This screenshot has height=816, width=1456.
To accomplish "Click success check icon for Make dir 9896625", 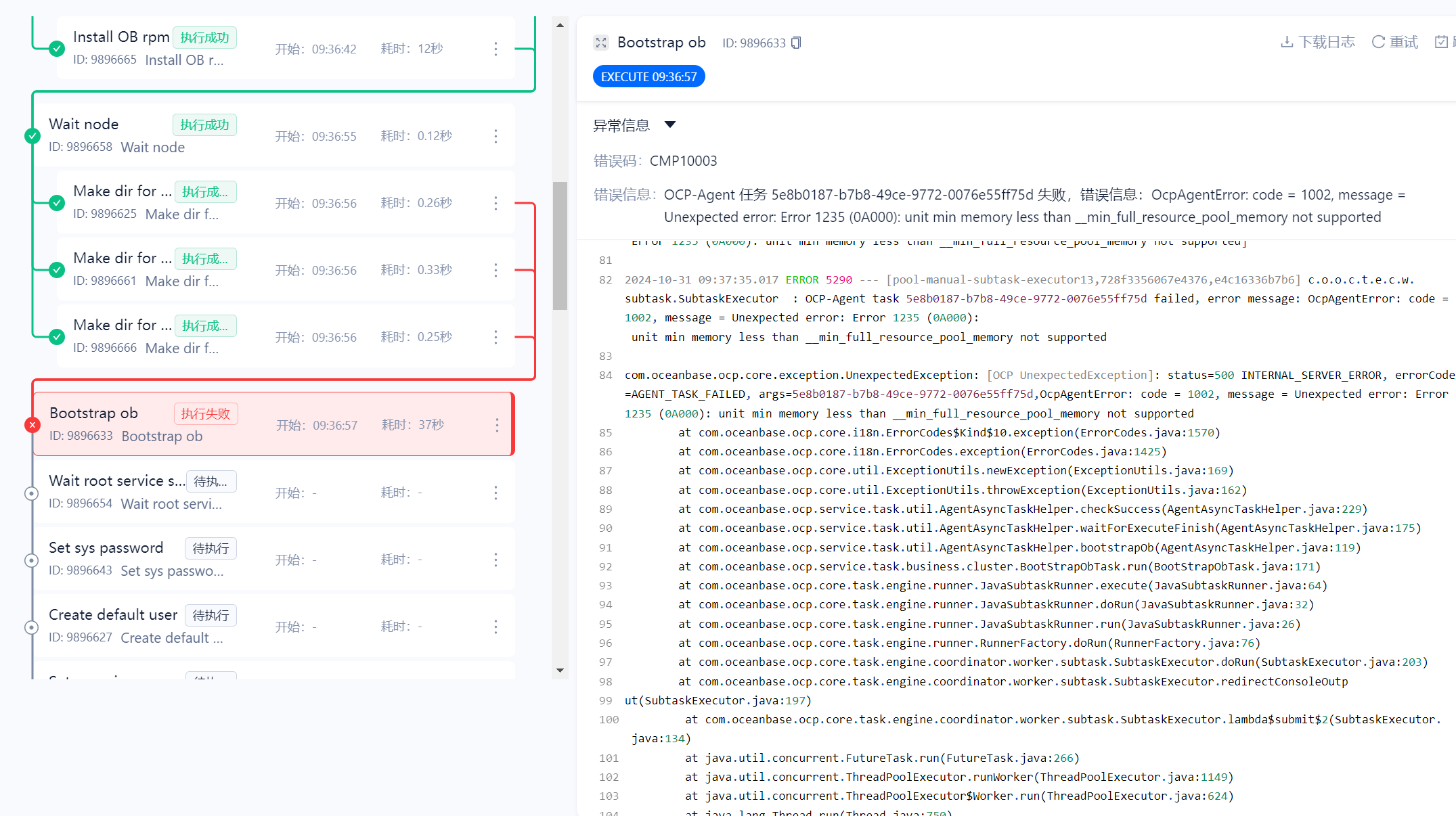I will [57, 203].
